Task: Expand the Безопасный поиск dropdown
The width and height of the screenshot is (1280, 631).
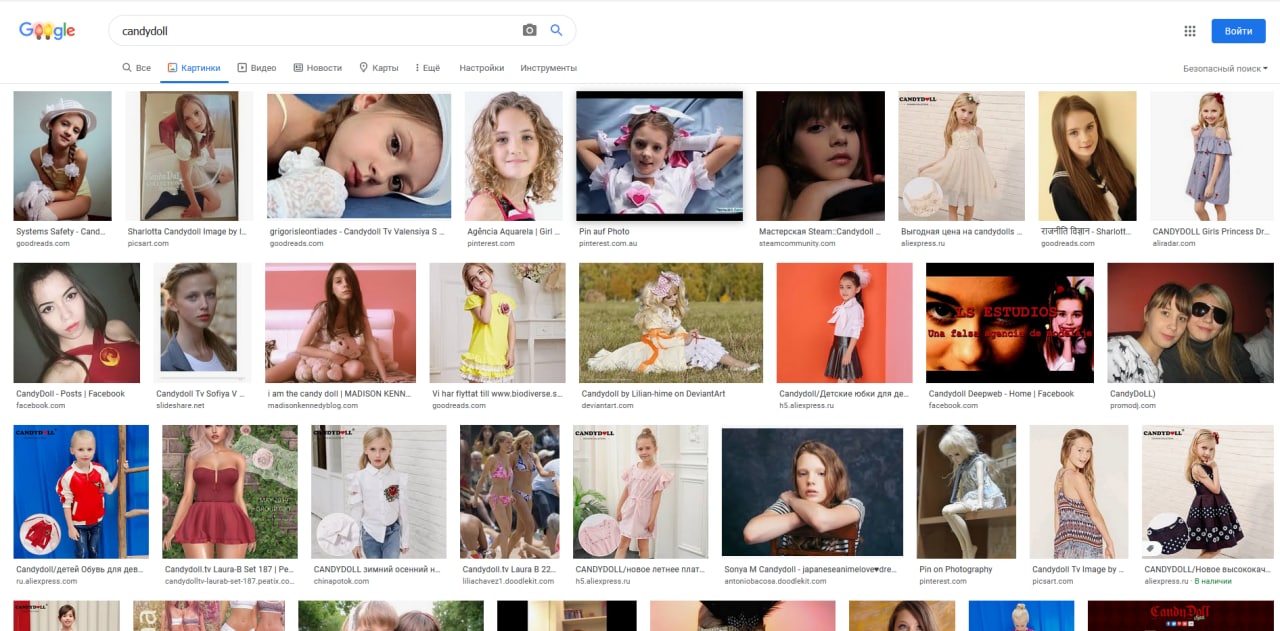Action: 1225,68
